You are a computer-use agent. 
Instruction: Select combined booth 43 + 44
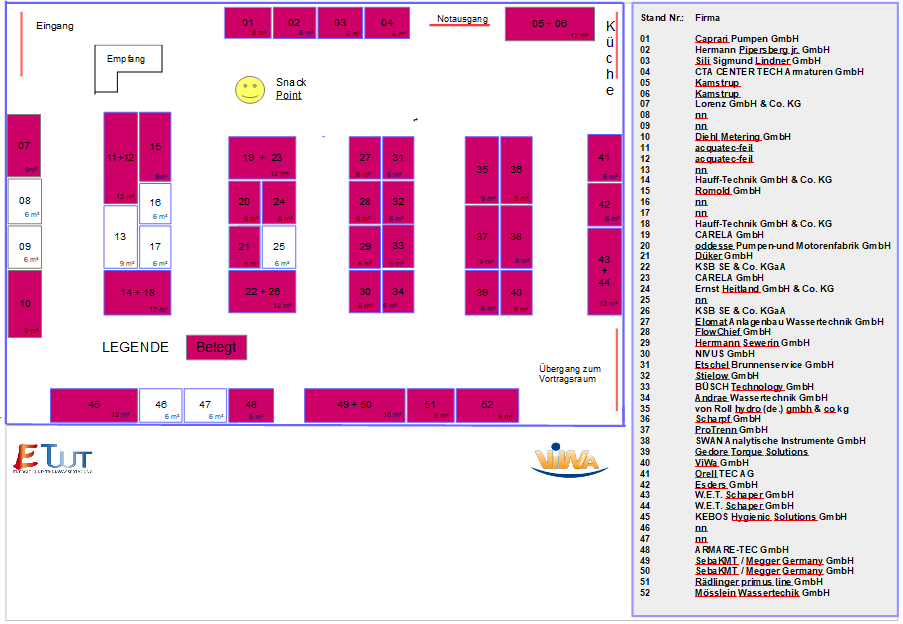click(604, 271)
